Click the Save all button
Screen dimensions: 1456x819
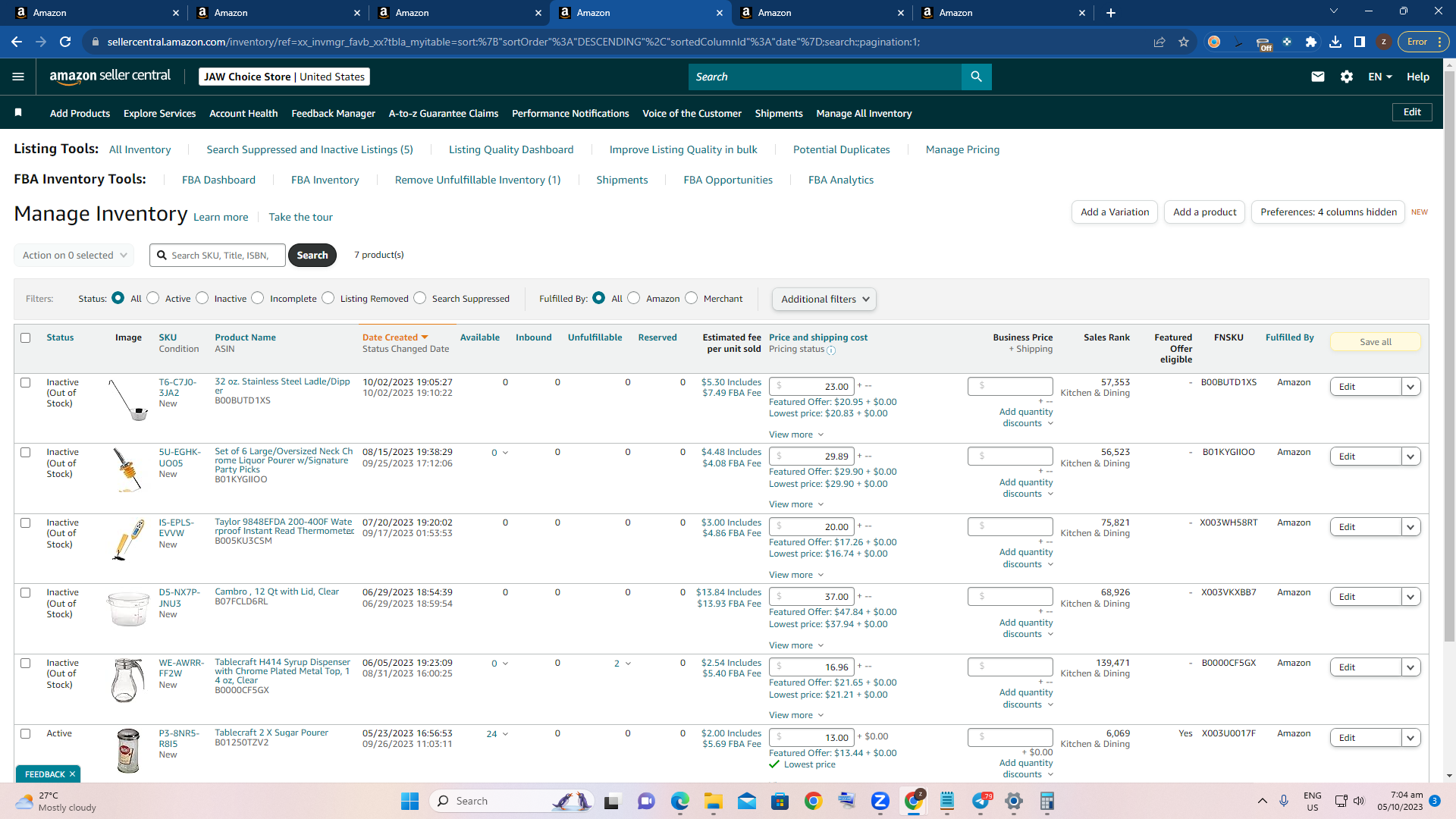point(1376,342)
